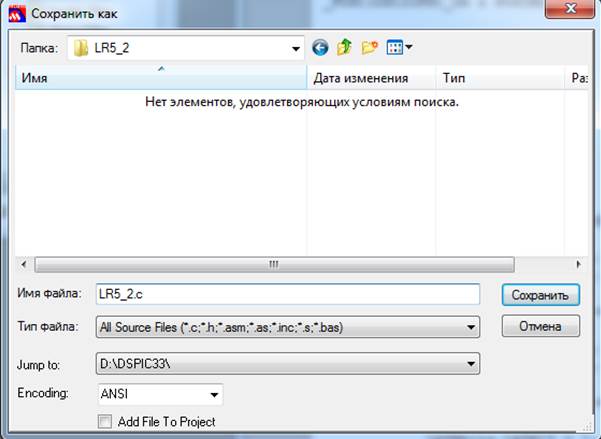Click the Имя файла input field
This screenshot has height=439, width=601.
[x=287, y=294]
